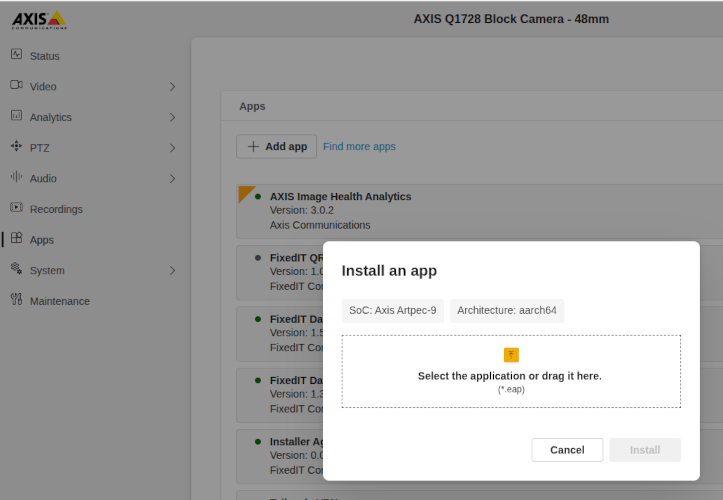The image size is (723, 500).
Task: Open the Video section
Action: coord(43,87)
